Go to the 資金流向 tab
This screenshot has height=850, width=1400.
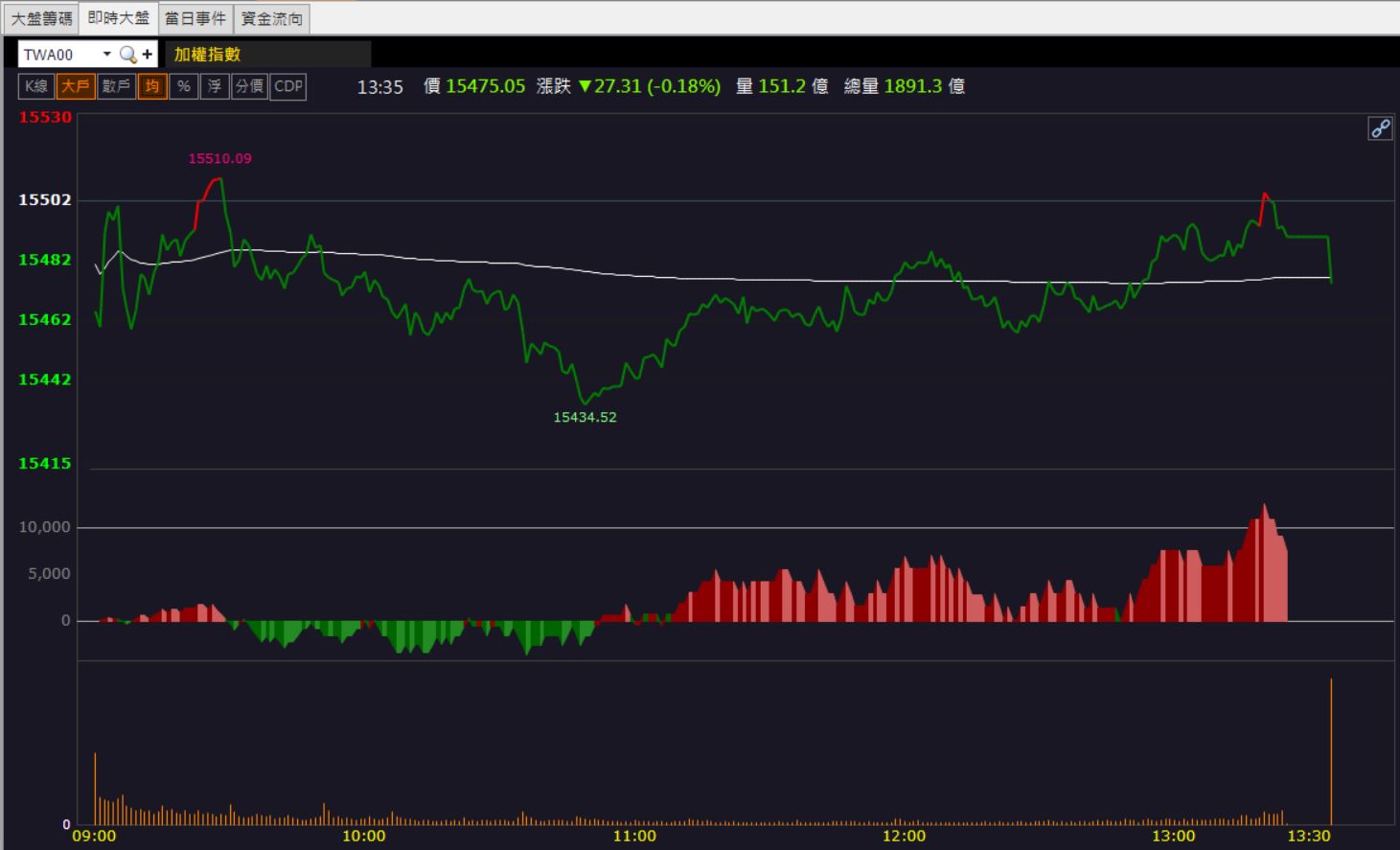point(271,18)
